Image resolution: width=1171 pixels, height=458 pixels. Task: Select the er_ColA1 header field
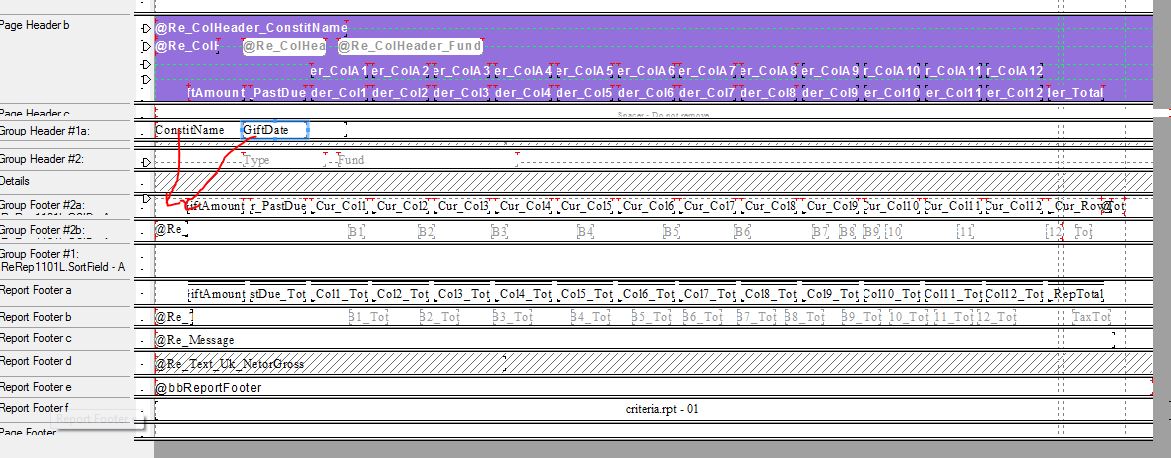(x=339, y=71)
